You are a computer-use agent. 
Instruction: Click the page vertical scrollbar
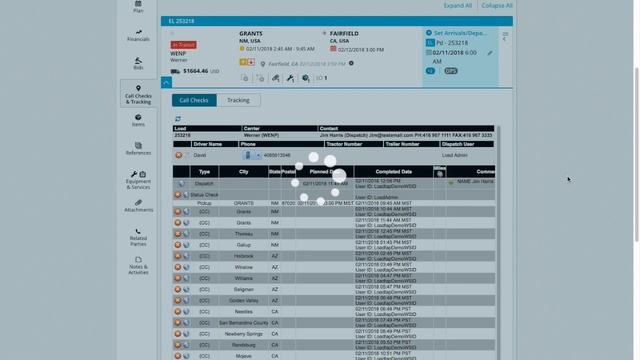point(637,155)
